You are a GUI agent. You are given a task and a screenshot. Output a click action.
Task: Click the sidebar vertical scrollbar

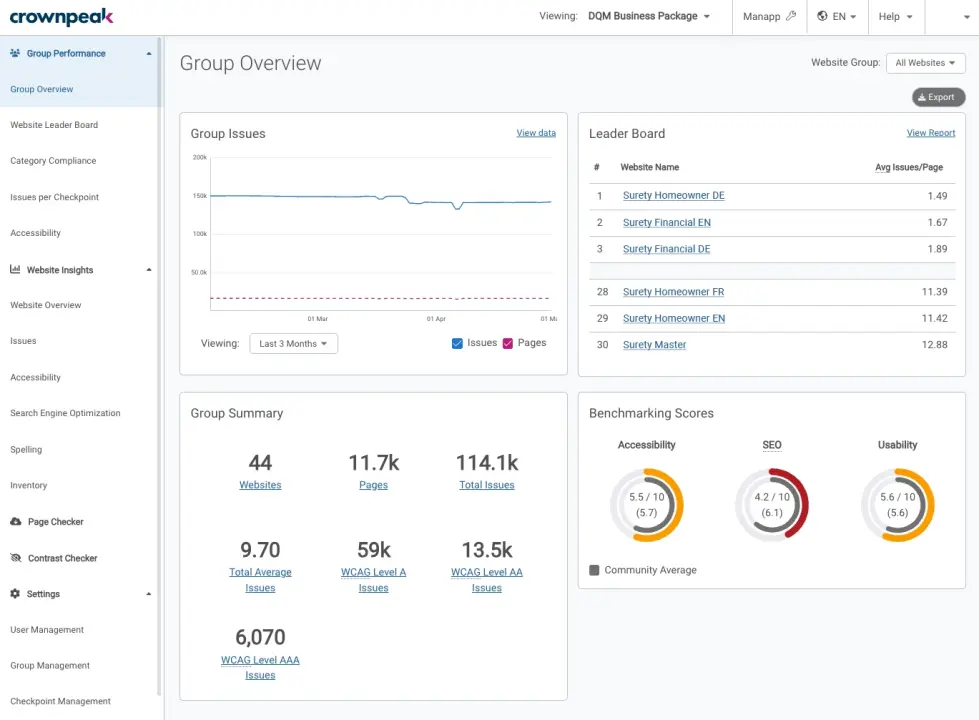click(x=159, y=365)
